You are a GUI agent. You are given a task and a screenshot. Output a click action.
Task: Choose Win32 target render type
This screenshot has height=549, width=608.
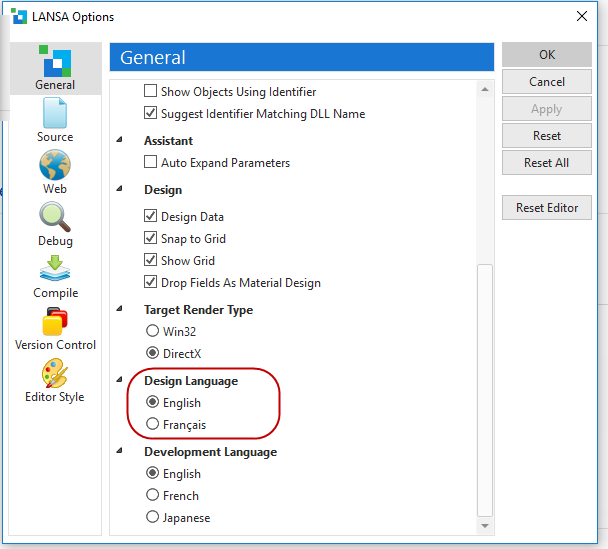pyautogui.click(x=153, y=330)
